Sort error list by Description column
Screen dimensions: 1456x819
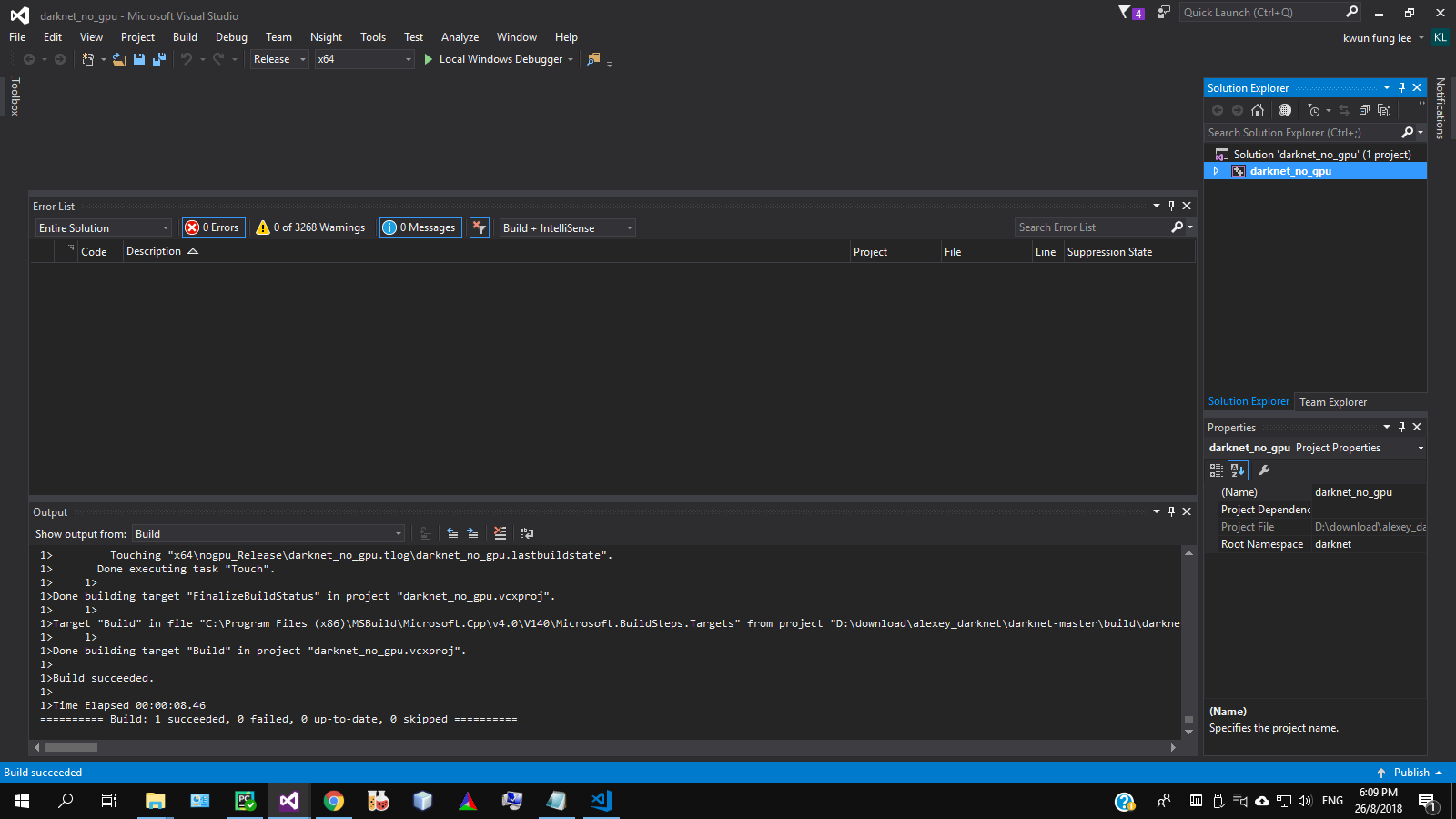(486, 252)
